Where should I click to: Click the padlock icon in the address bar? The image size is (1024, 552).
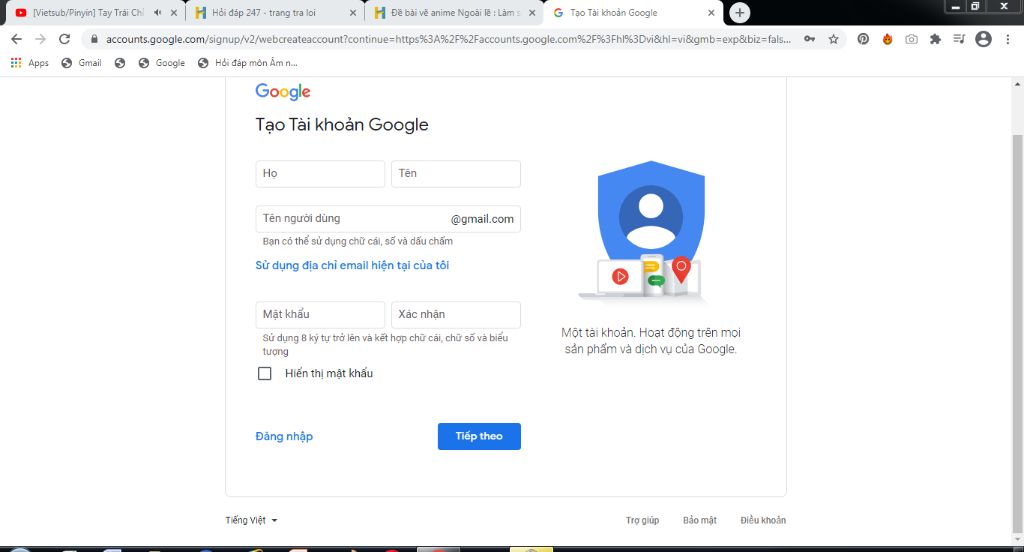point(94,39)
